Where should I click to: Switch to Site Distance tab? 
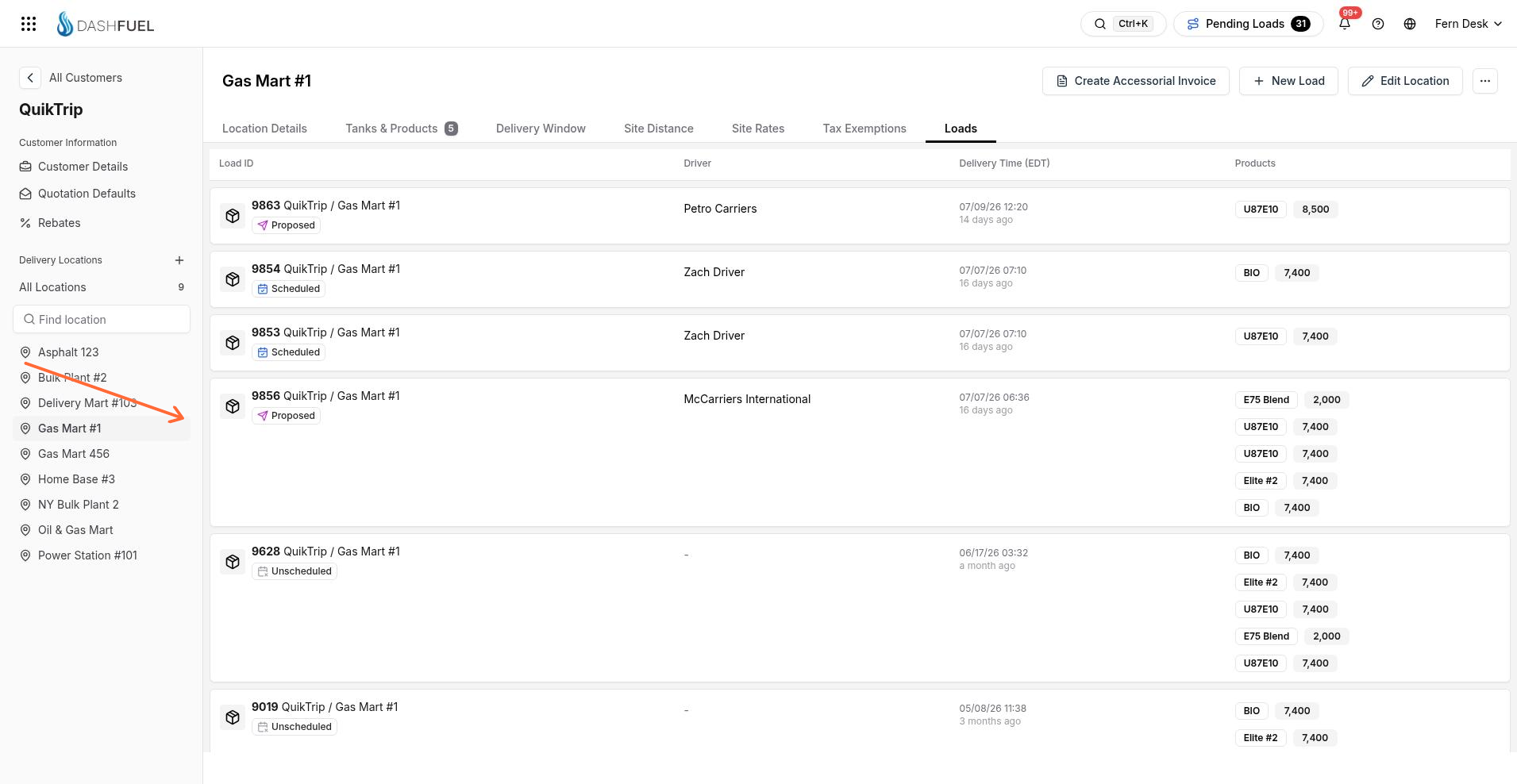pos(659,129)
